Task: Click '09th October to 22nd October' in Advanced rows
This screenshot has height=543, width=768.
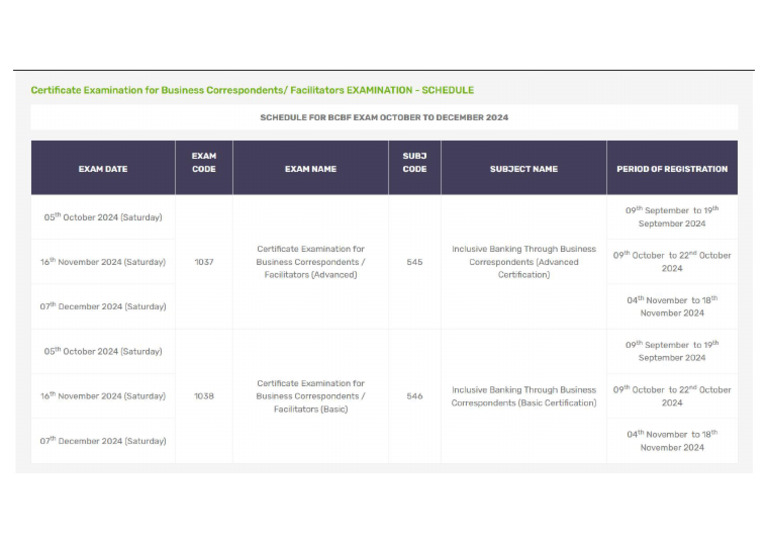Action: [672, 262]
